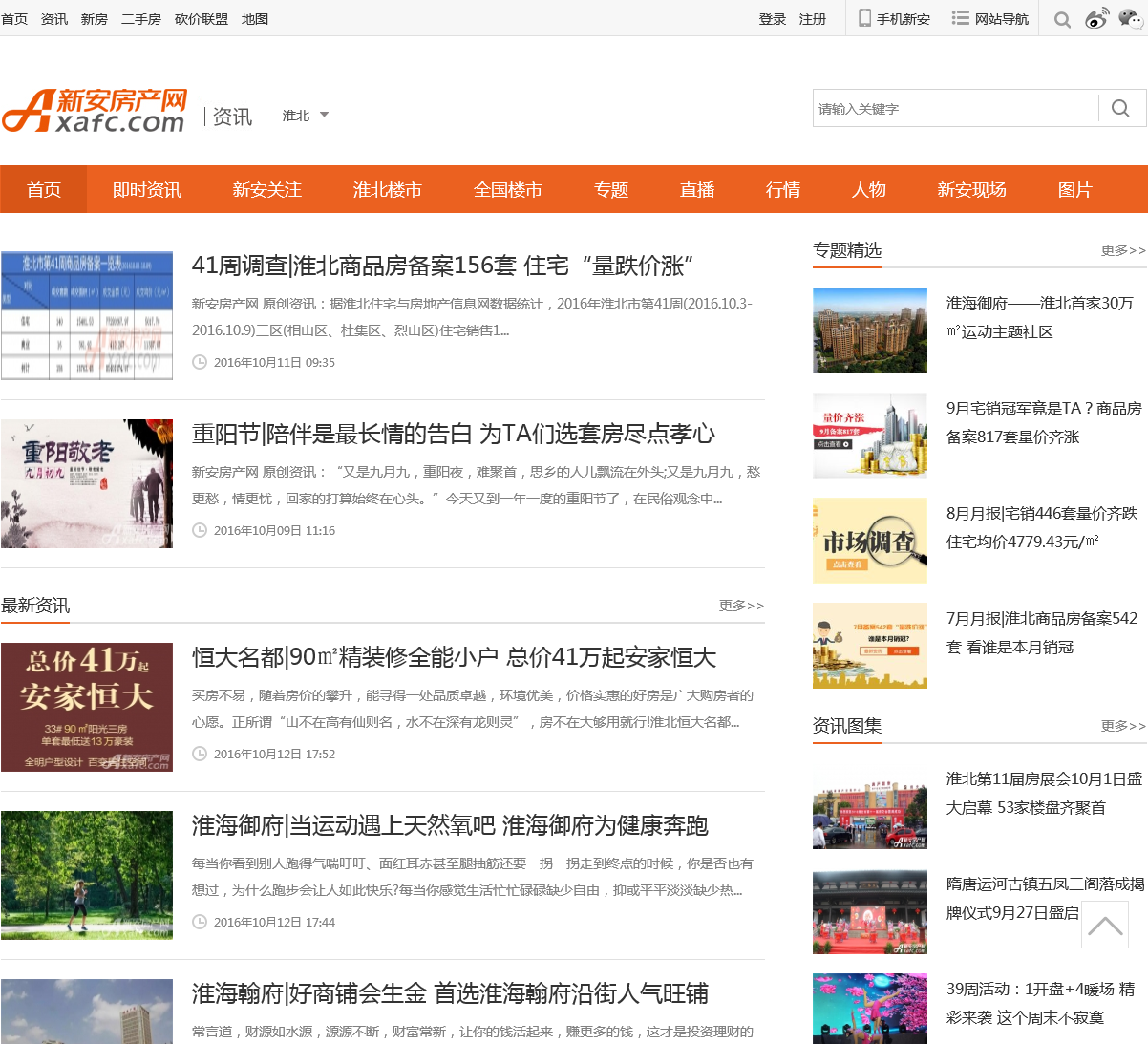Open article 重阳节陪伴是最长情的告白
This screenshot has height=1044, width=1148.
[x=454, y=434]
